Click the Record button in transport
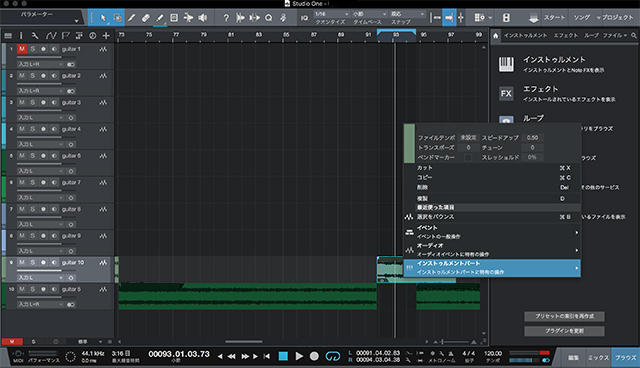This screenshot has height=368, width=640. (314, 356)
